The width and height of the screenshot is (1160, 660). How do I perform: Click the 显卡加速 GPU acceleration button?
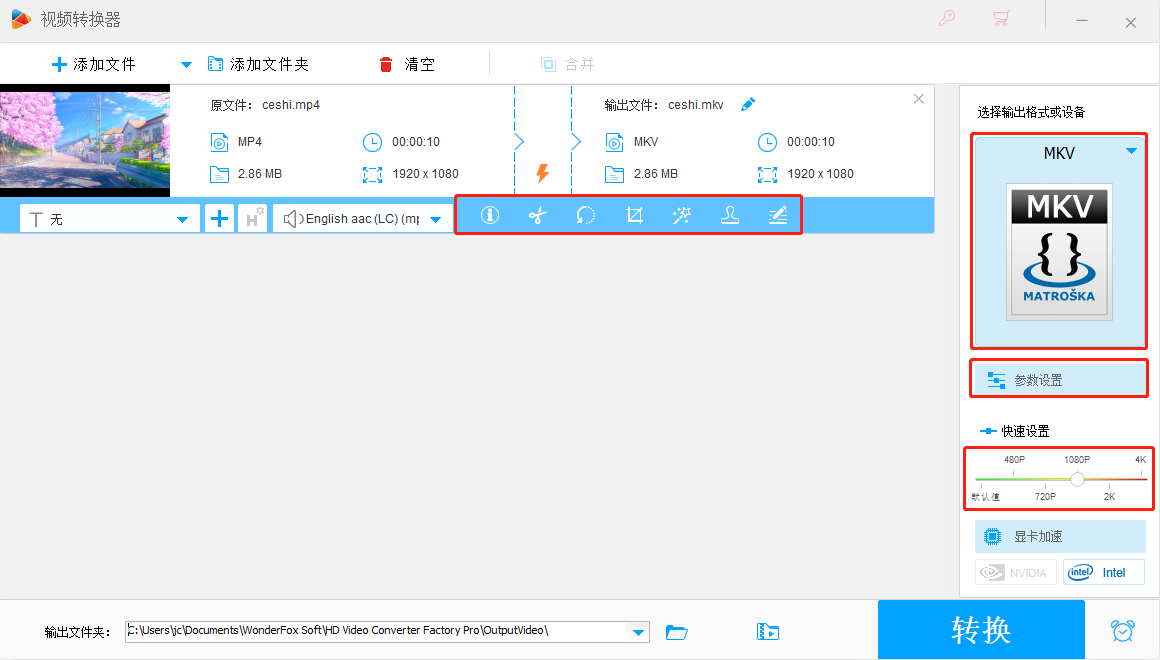point(1060,536)
